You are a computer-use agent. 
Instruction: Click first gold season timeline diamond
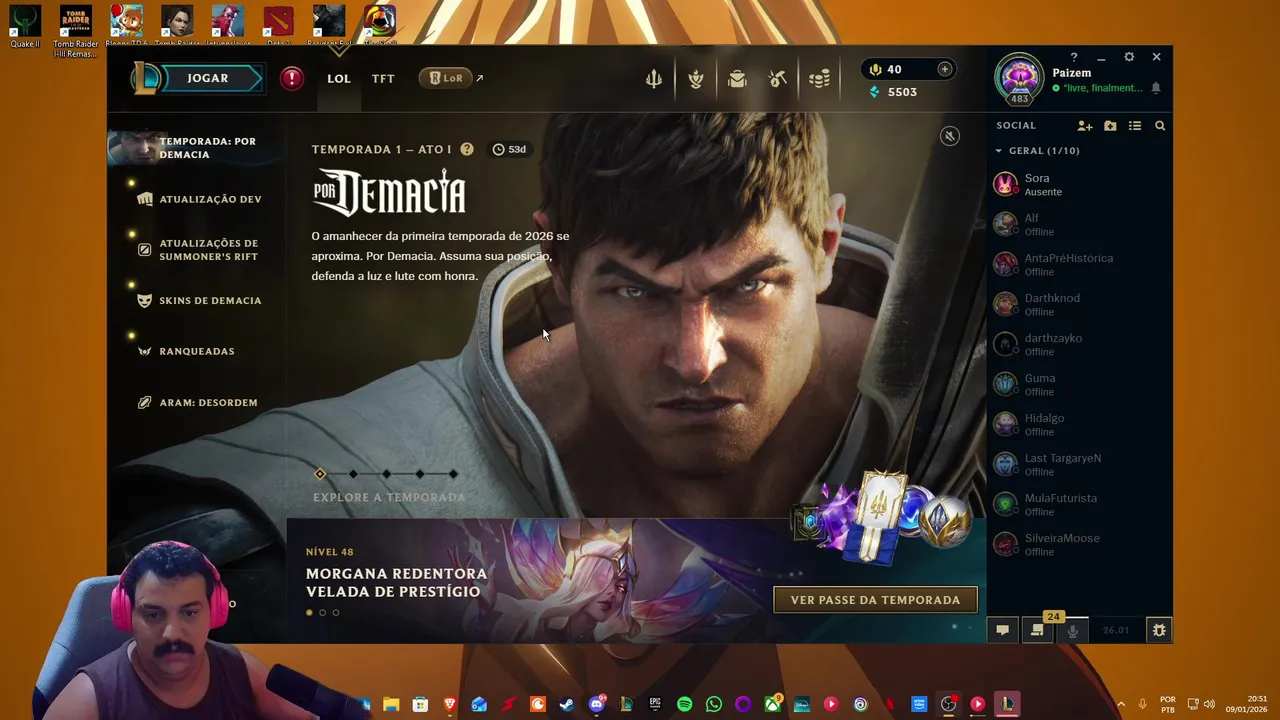[320, 474]
